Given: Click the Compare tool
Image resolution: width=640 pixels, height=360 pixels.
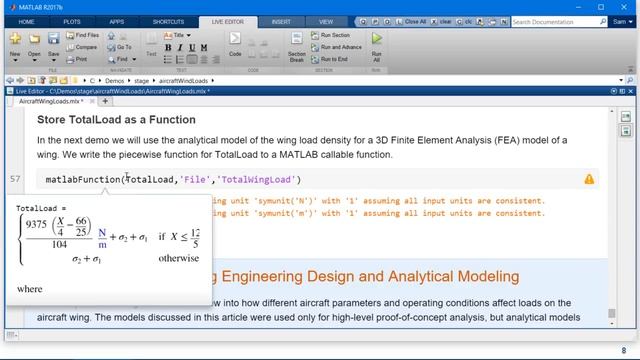Looking at the screenshot, I should pos(82,47).
